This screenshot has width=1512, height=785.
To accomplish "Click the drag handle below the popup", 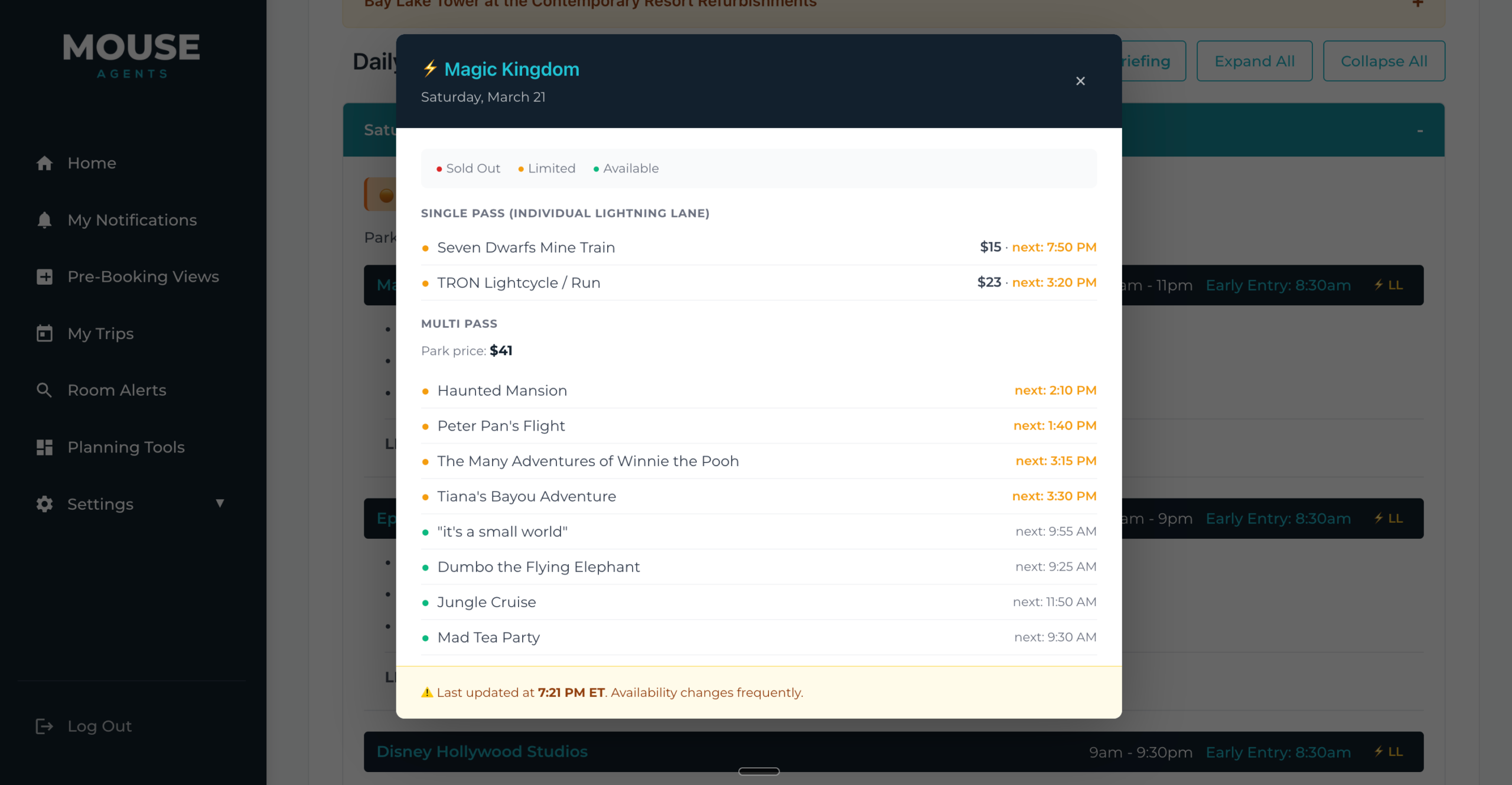I will [759, 771].
